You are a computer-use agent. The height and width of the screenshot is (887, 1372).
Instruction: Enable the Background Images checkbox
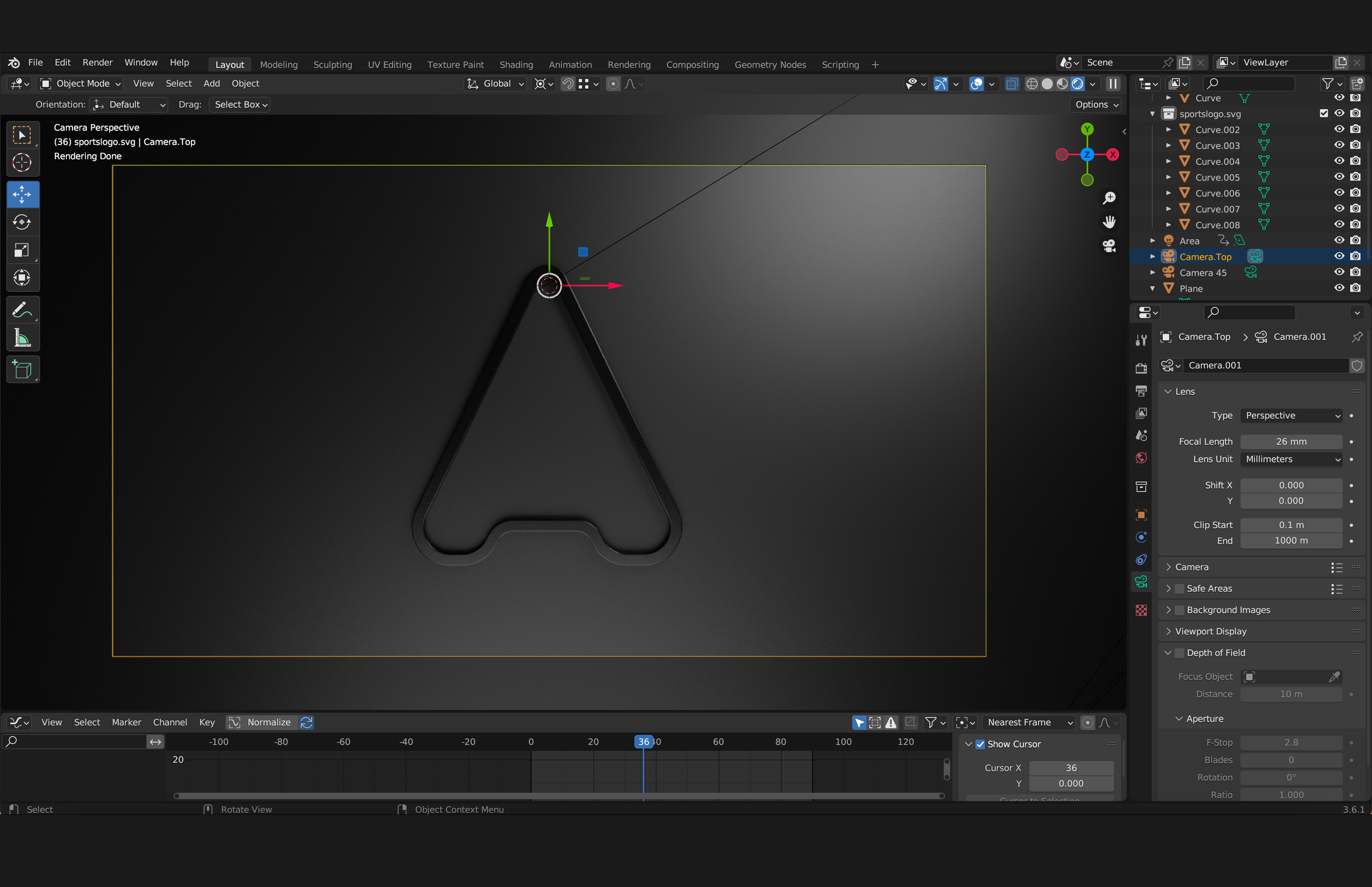pos(1179,610)
